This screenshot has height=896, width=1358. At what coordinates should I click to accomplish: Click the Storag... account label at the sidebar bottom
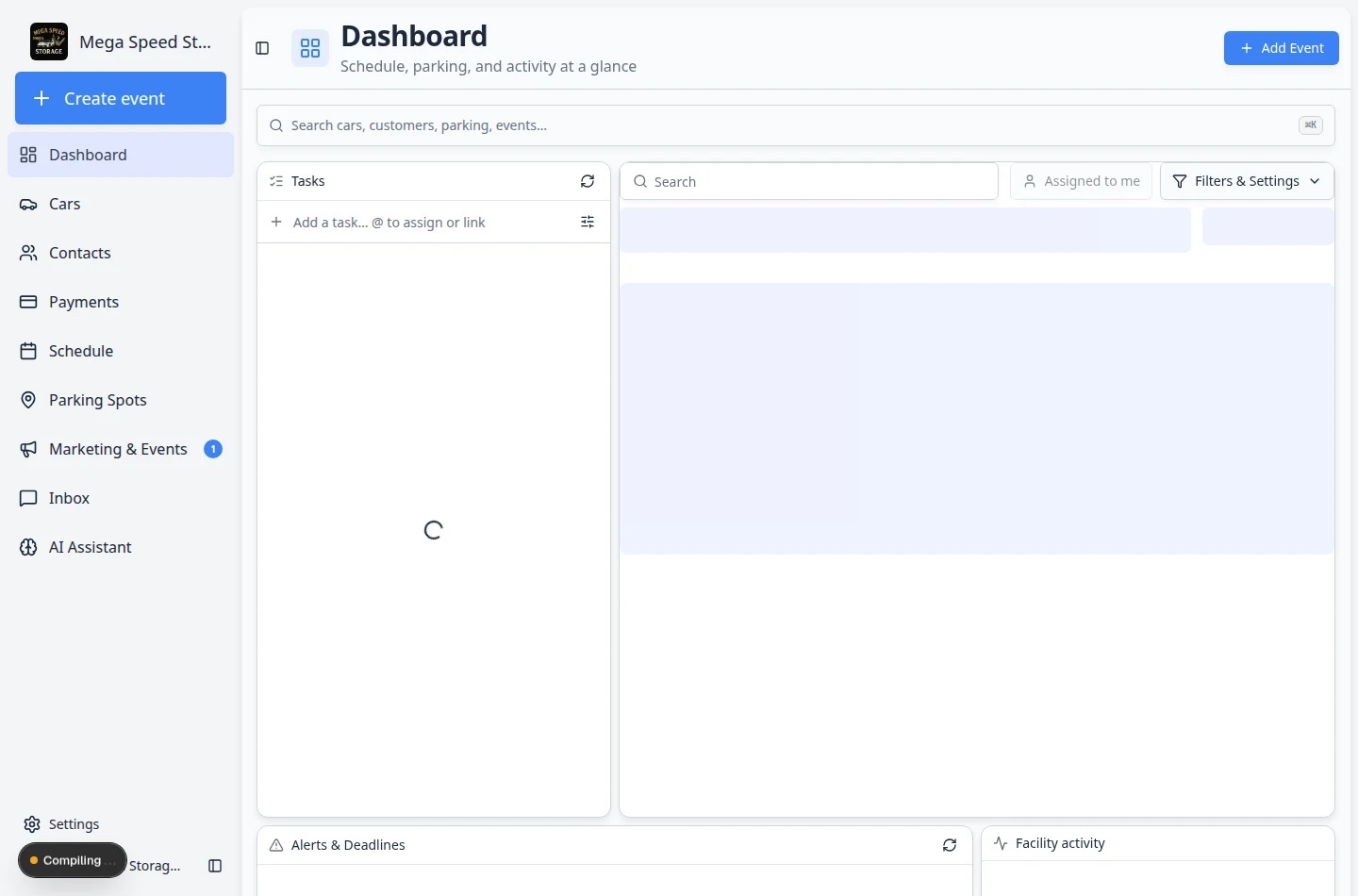[155, 866]
